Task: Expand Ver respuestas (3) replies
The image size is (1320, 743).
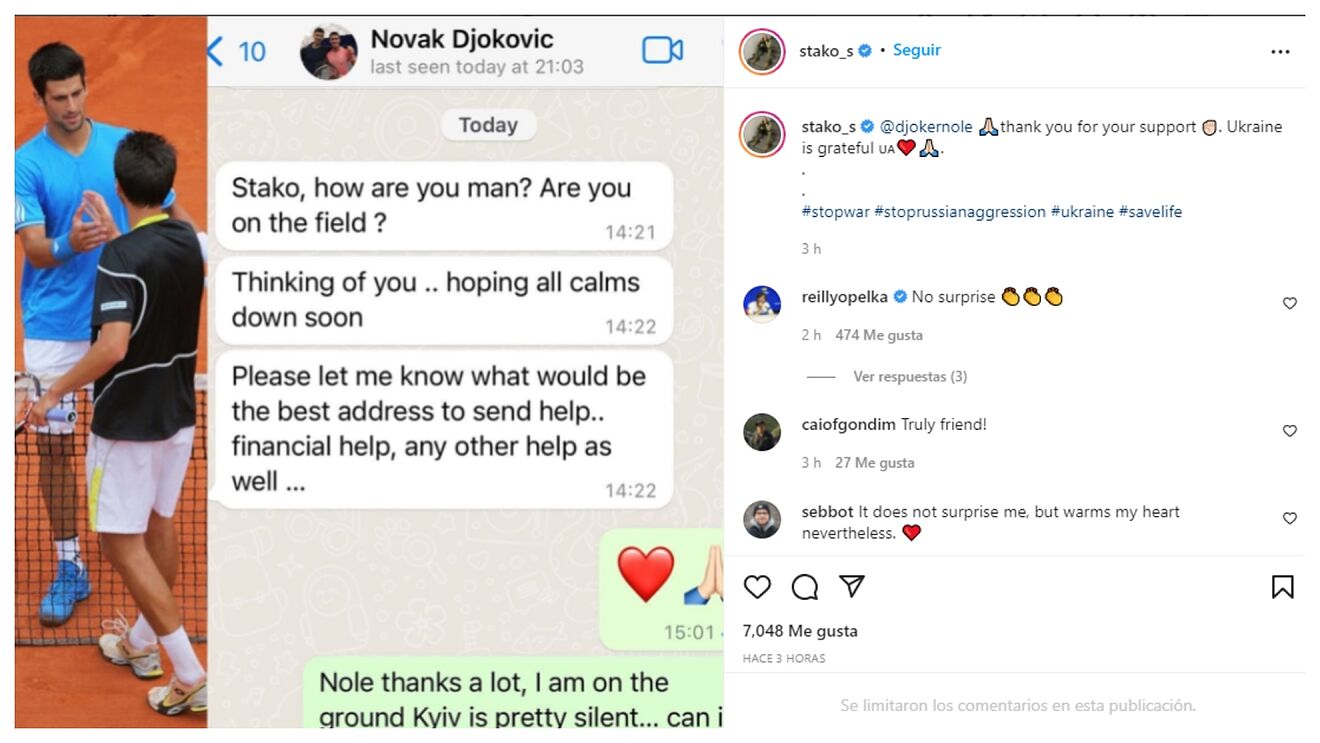Action: (x=910, y=377)
